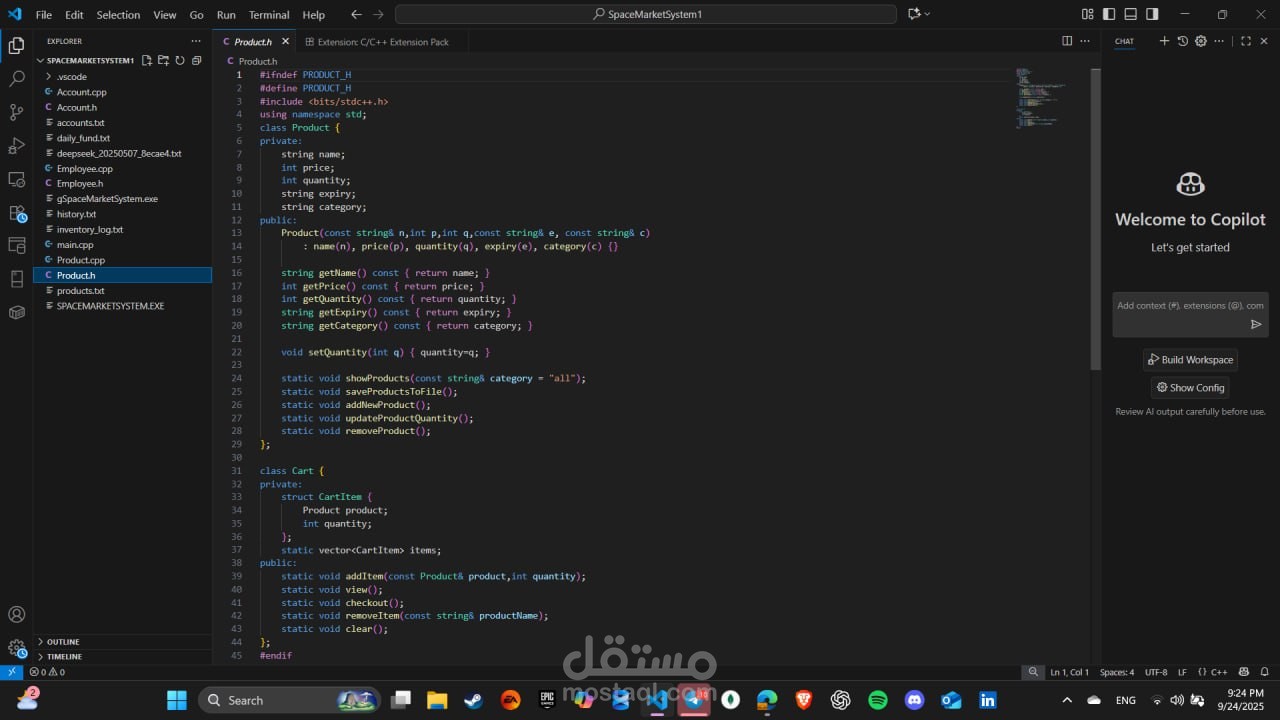
Task: Open the Search view in activity bar
Action: (x=16, y=78)
